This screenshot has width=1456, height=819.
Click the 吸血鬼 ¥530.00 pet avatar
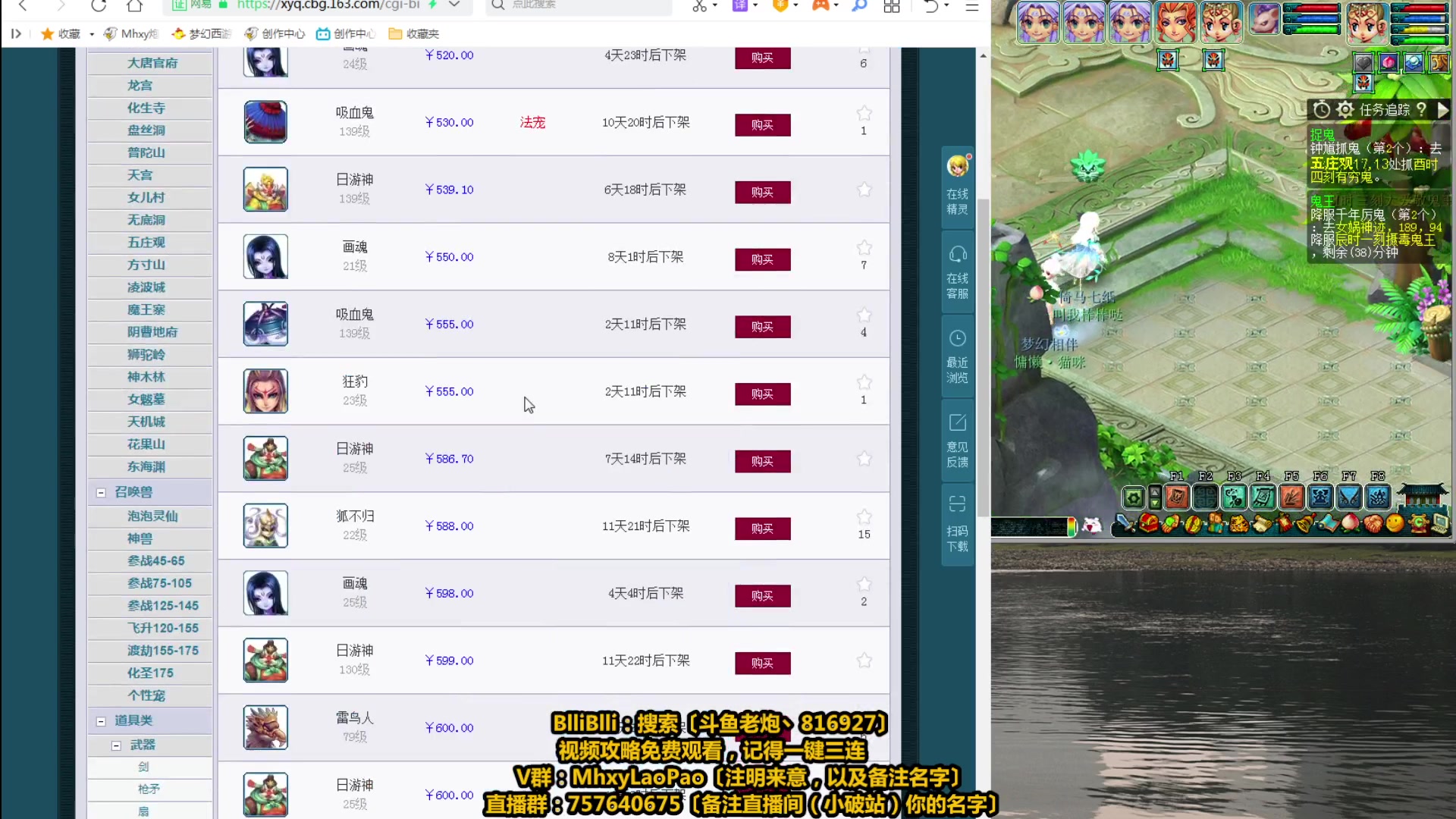click(265, 121)
